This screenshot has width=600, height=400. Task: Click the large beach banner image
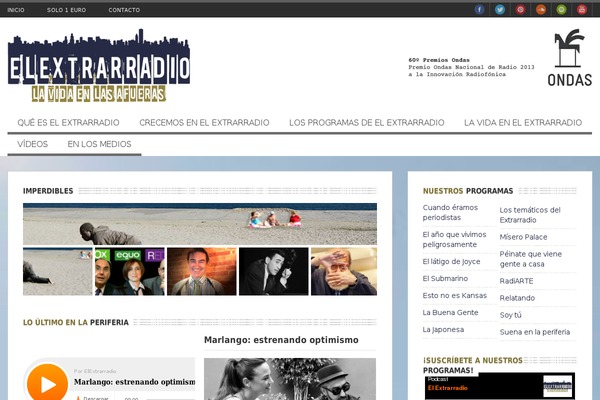tap(200, 224)
